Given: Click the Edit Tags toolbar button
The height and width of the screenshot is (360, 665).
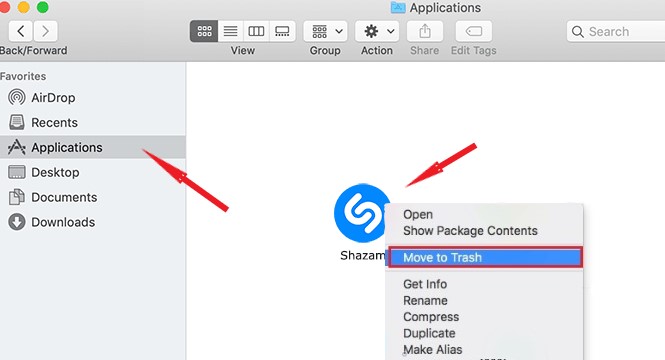Looking at the screenshot, I should pyautogui.click(x=474, y=31).
